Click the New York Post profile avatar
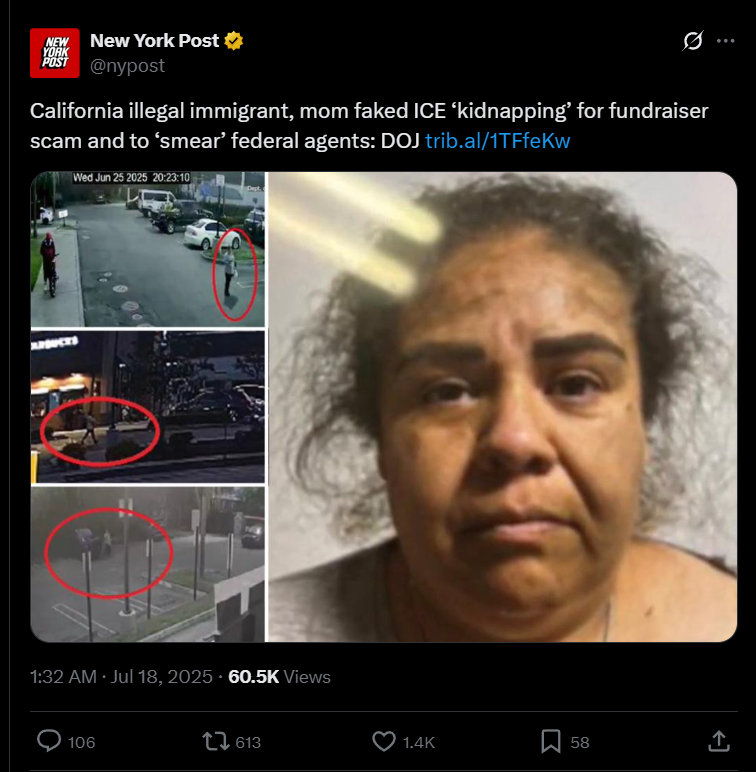The image size is (756, 772). coord(55,53)
